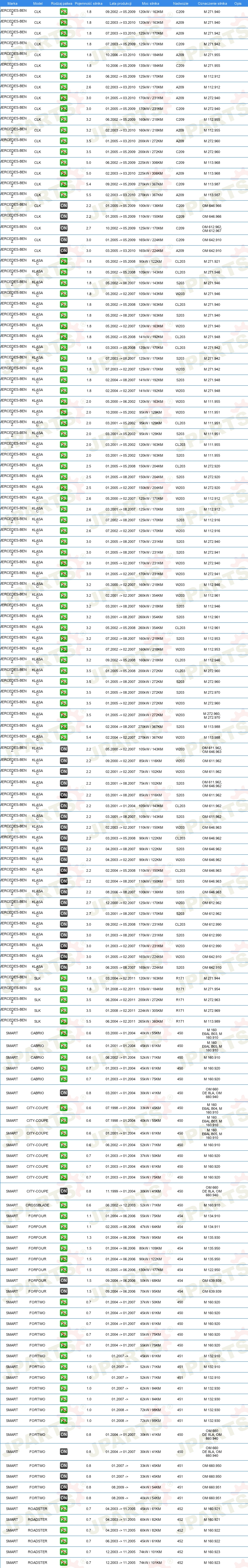
Task: Click the Oznaczenie silnika column header
Action: tap(212, 3)
